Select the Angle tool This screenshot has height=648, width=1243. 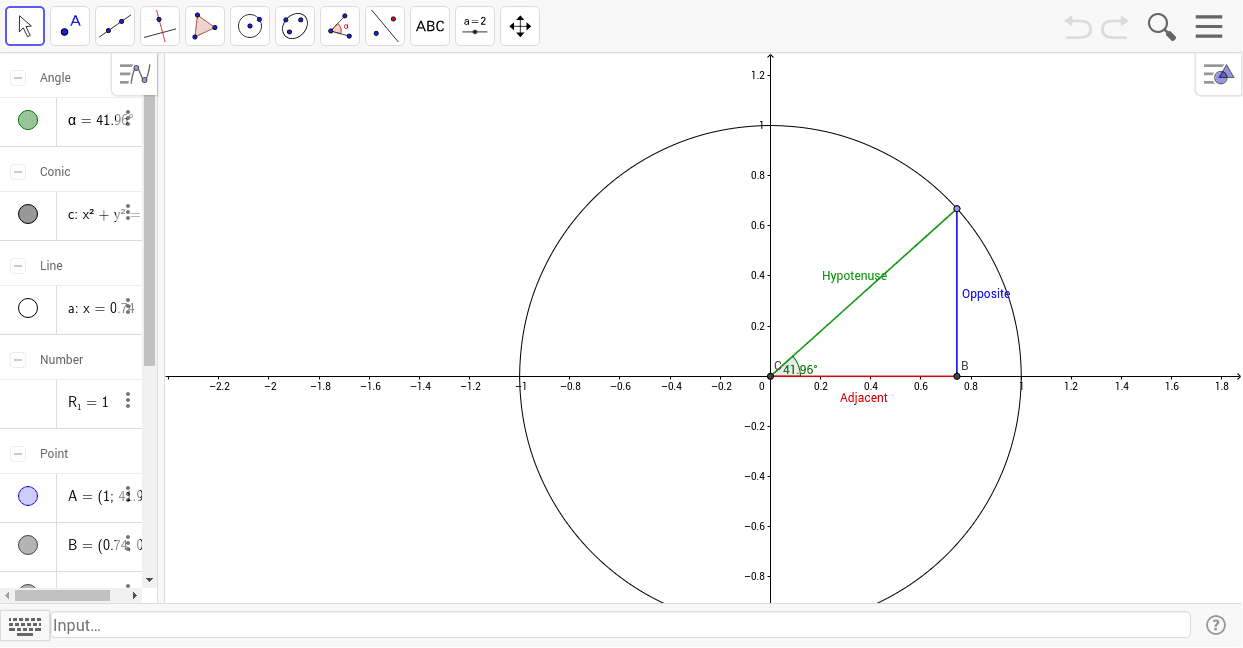339,25
